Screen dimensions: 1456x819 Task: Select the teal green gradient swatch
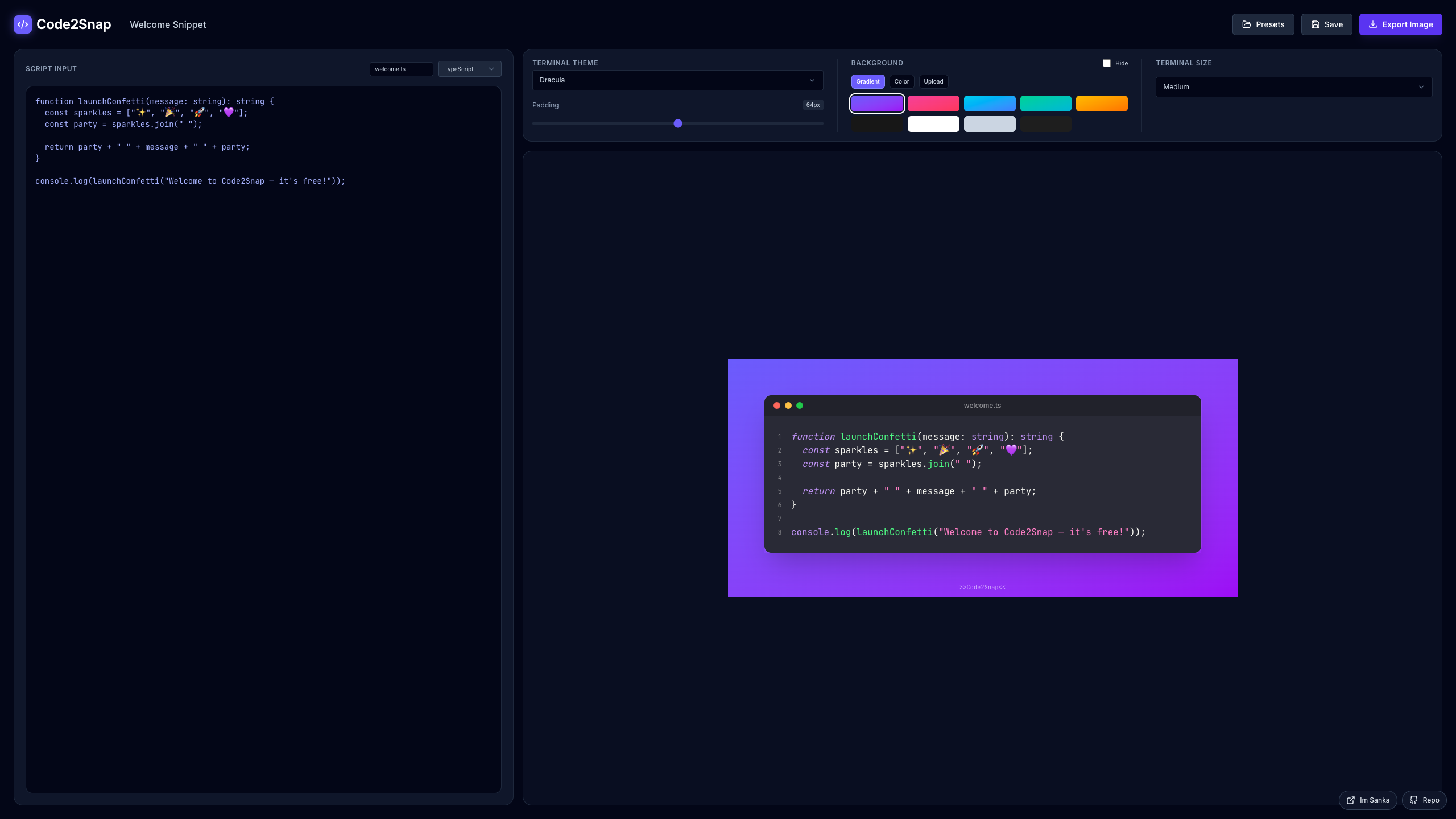coord(1046,104)
